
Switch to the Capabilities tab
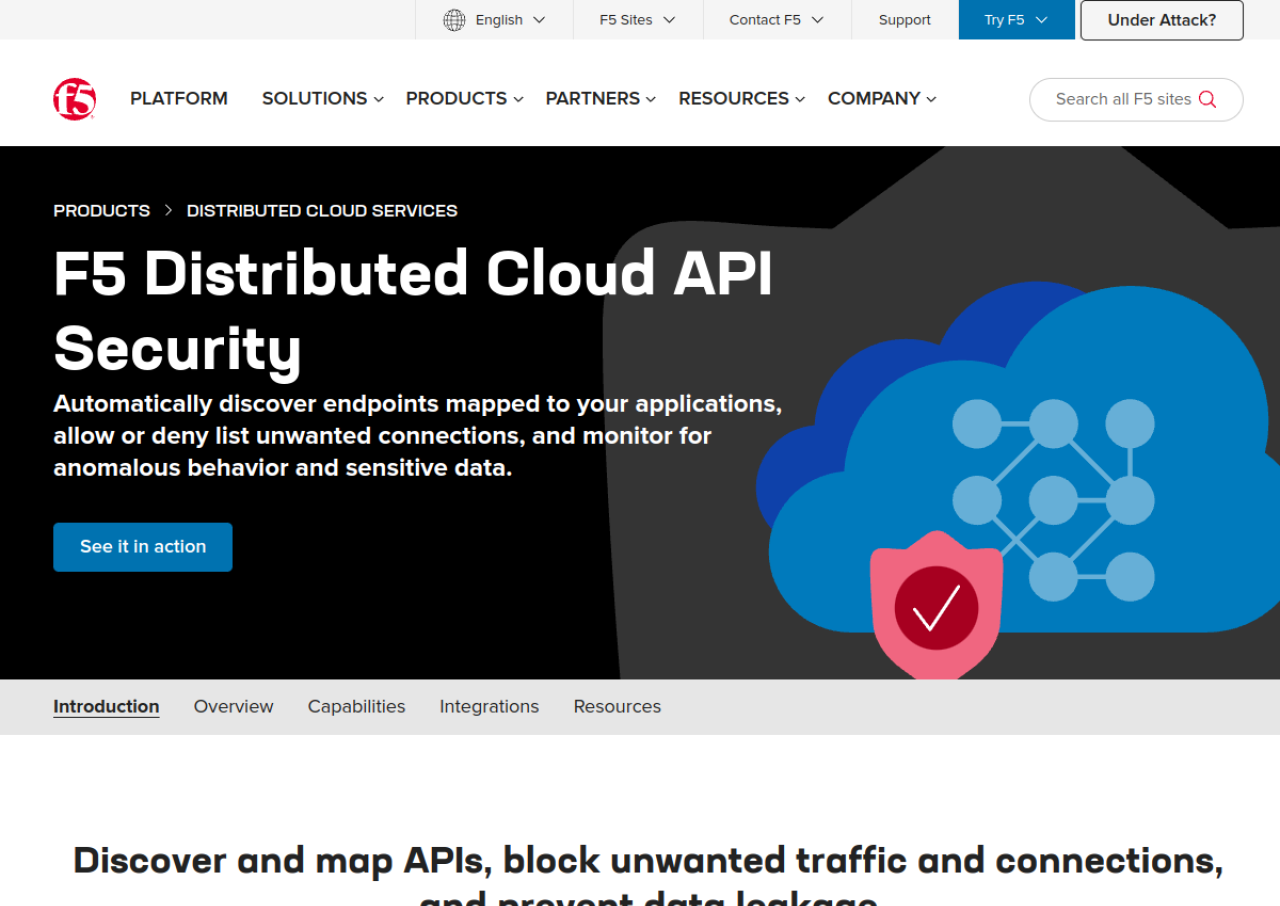(356, 707)
